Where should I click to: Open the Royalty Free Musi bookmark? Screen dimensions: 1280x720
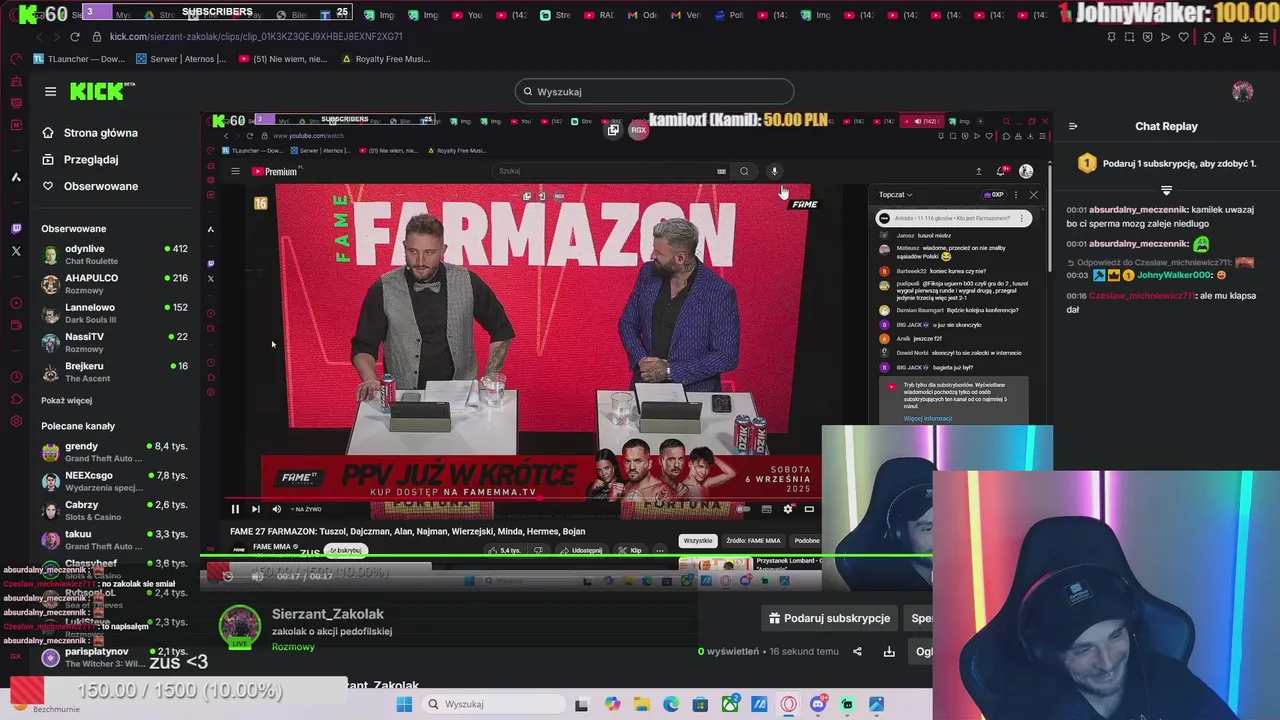386,59
